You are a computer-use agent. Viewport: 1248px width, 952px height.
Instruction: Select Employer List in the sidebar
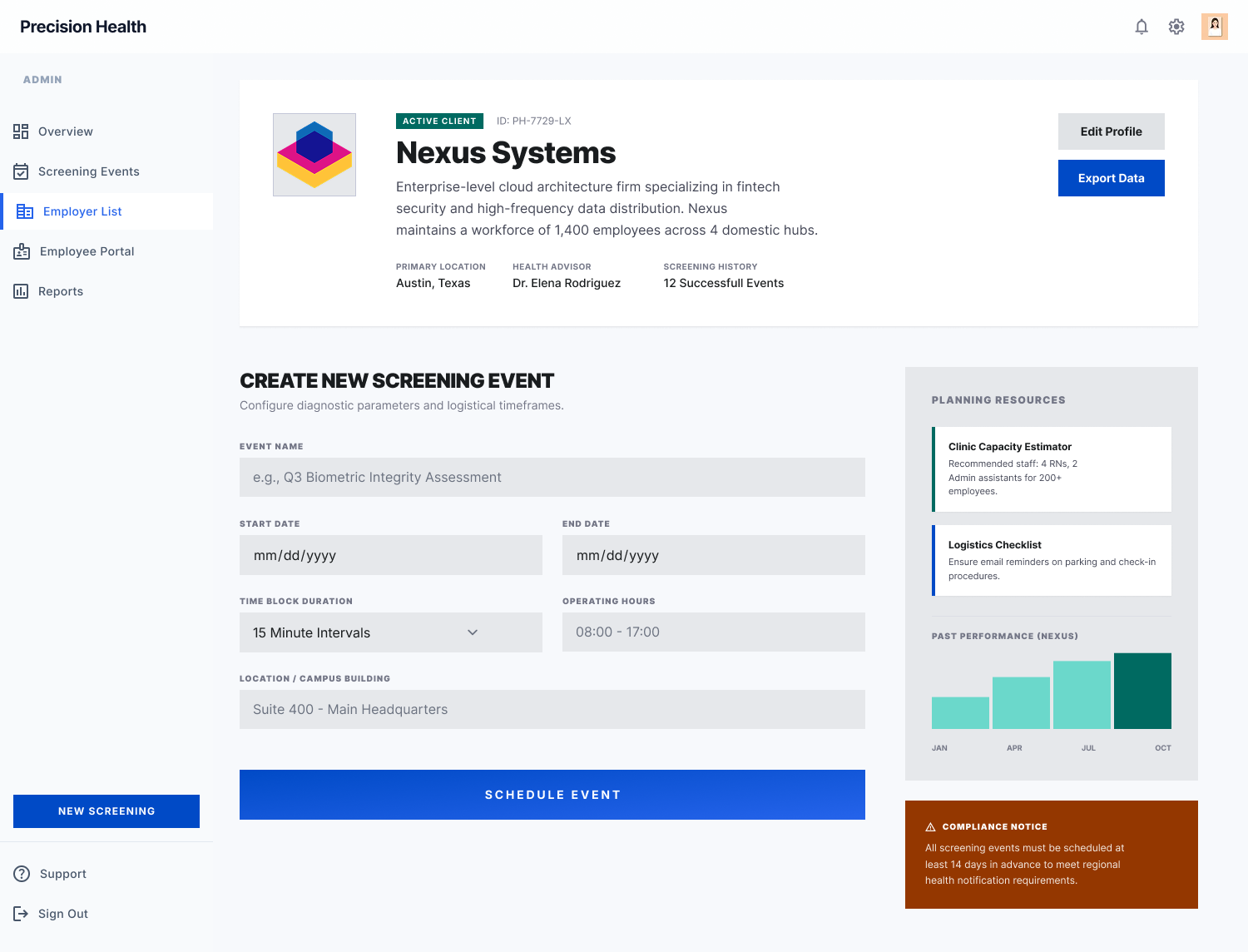(106, 211)
